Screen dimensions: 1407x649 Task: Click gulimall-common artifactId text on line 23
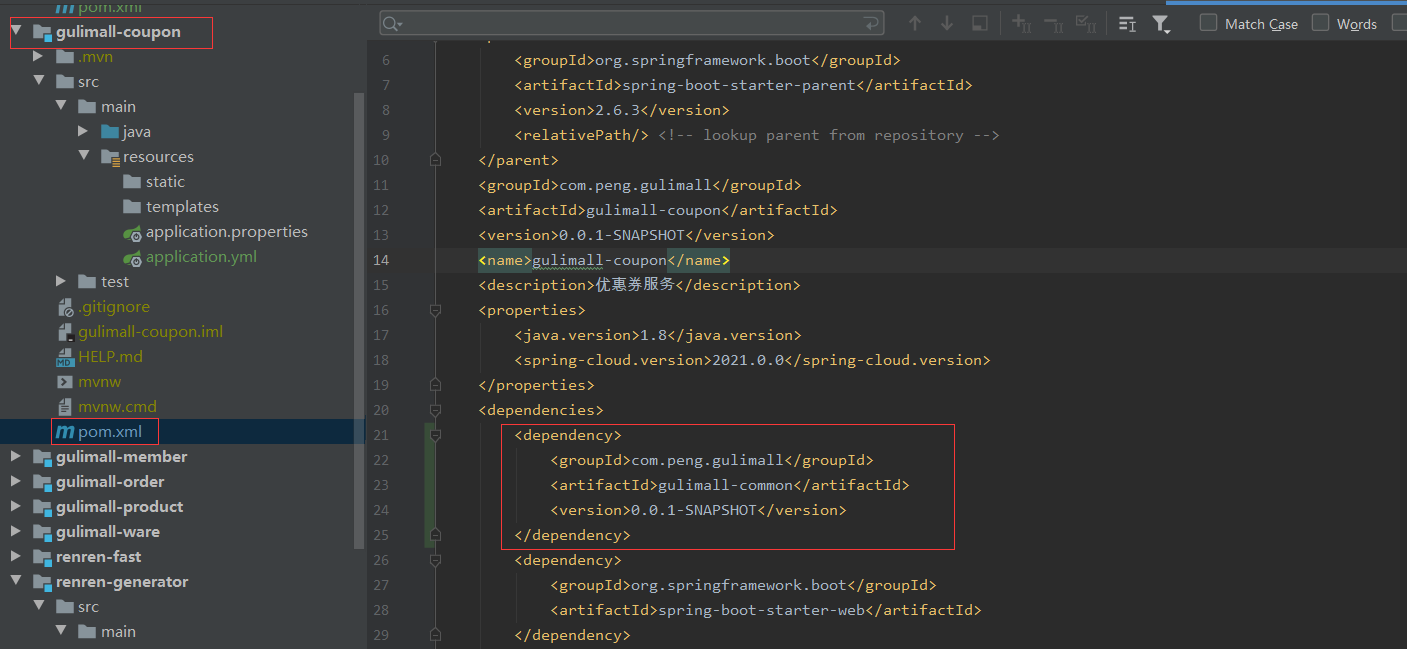tap(726, 485)
